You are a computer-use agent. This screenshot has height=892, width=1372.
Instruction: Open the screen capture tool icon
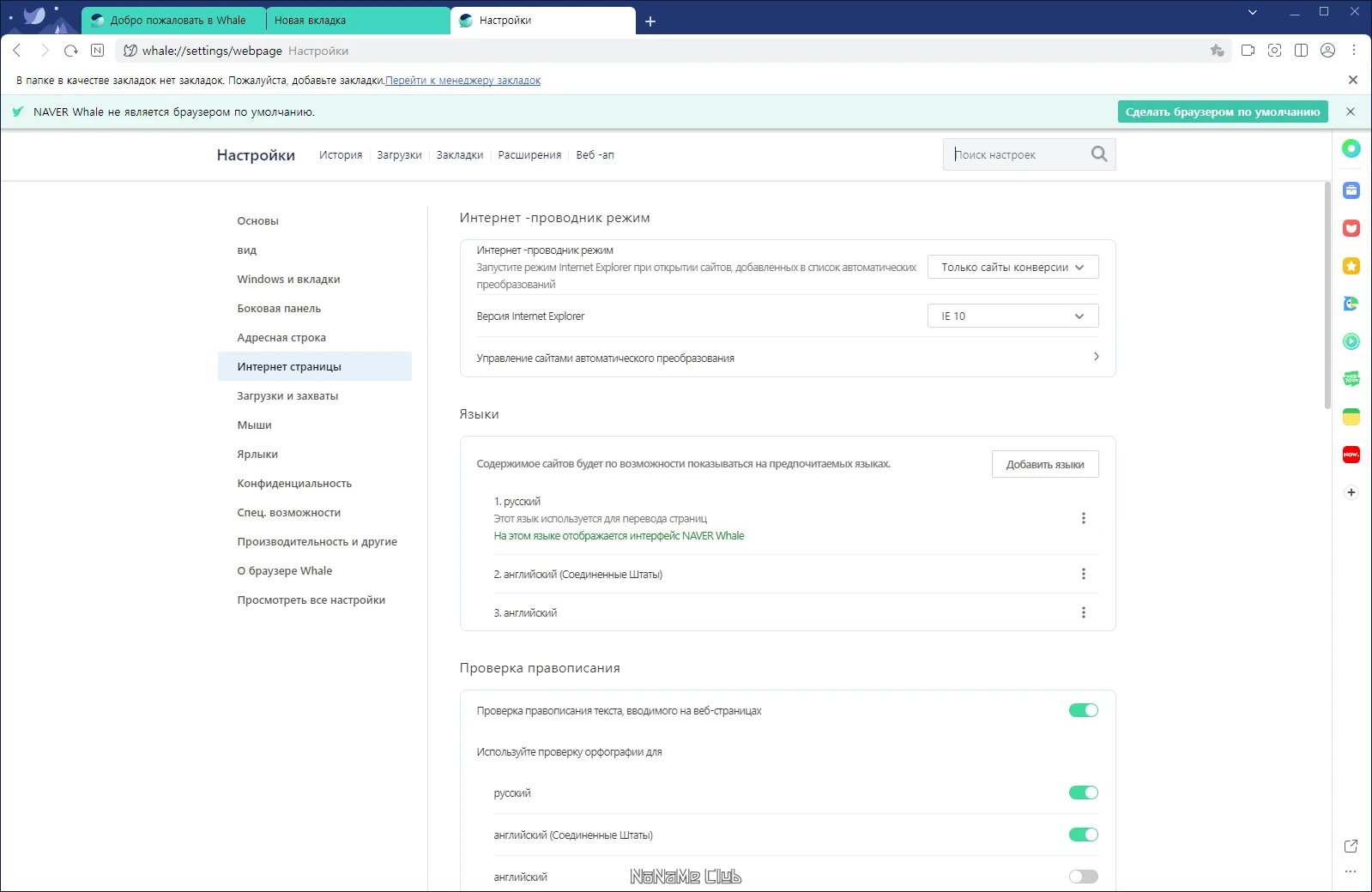(x=1274, y=51)
